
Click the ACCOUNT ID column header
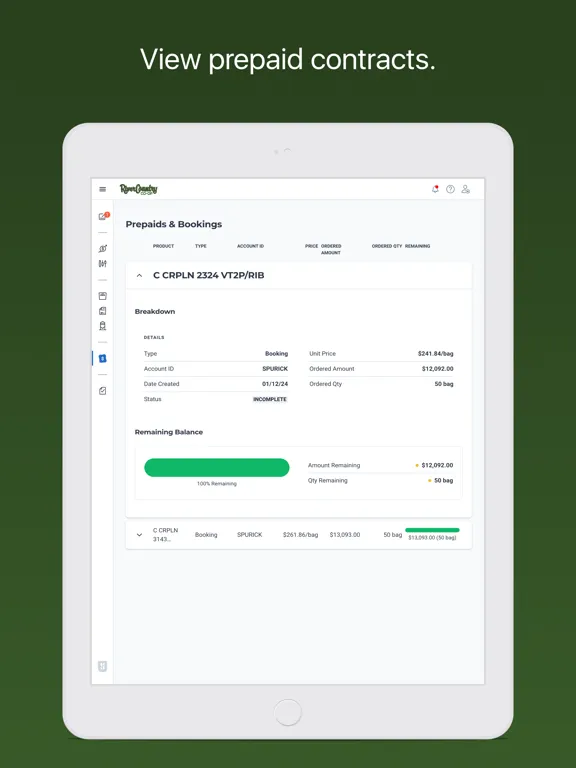[250, 246]
